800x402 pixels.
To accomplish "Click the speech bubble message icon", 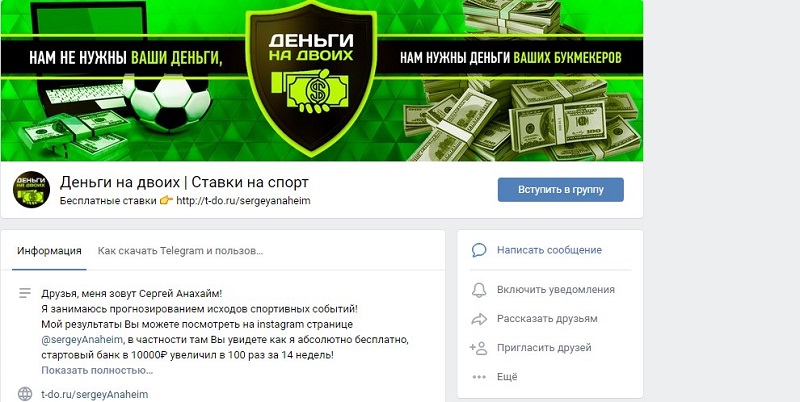I will 479,250.
